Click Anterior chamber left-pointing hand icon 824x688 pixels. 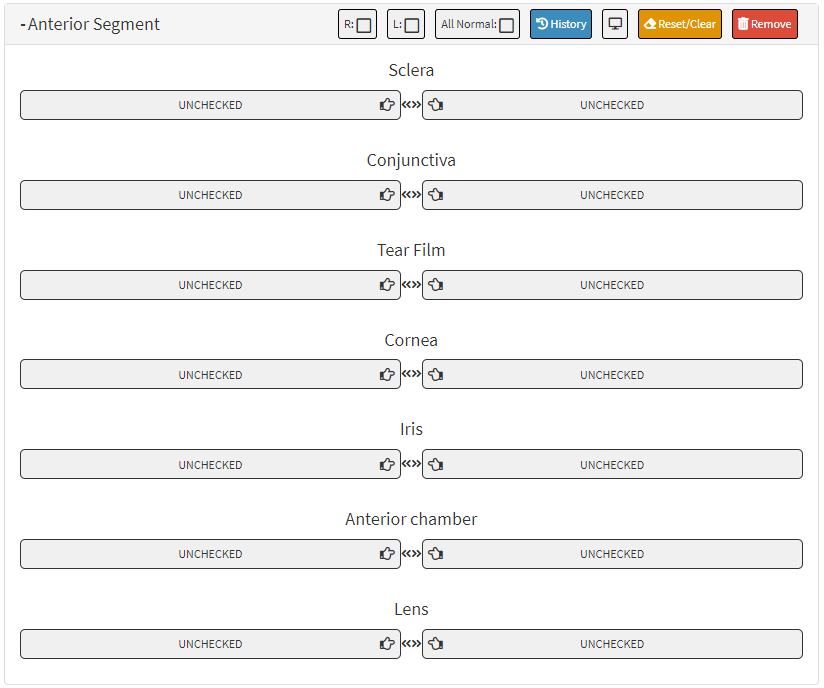(x=436, y=554)
